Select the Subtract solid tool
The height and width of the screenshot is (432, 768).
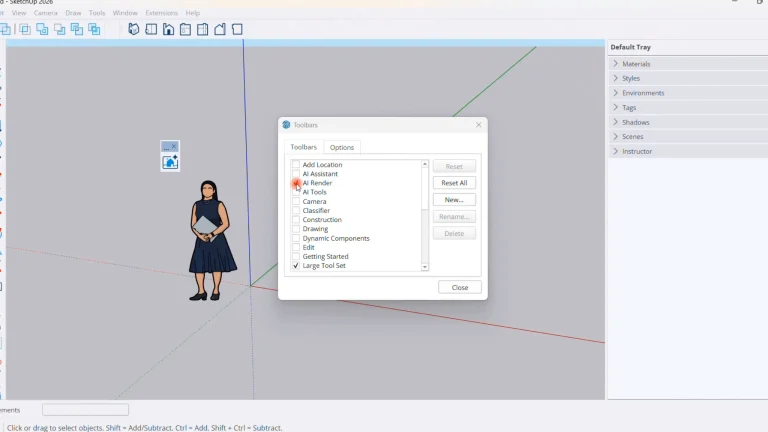[x=59, y=29]
